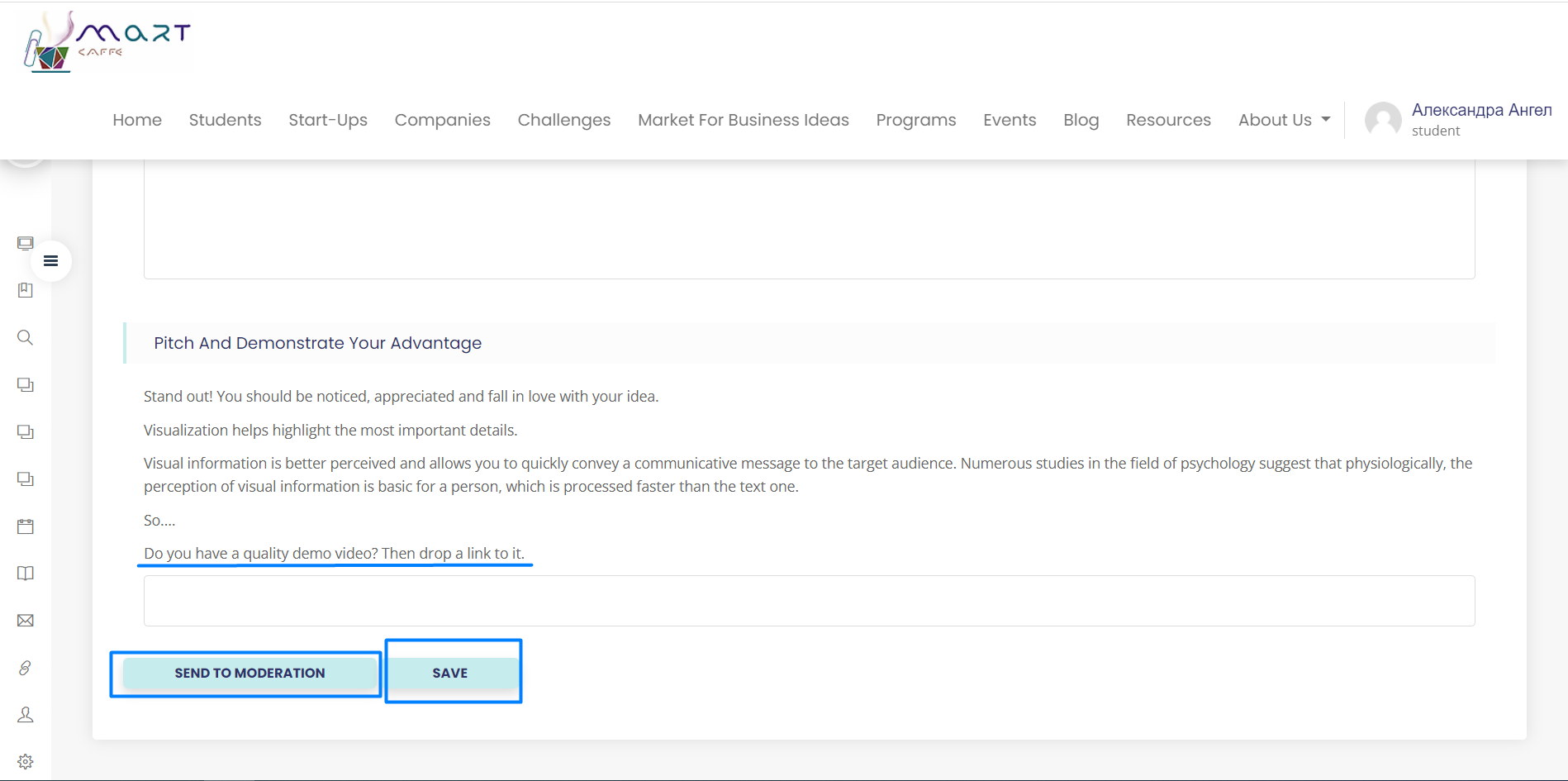The height and width of the screenshot is (781, 1568).
Task: Go to the Home menu item
Action: [137, 120]
